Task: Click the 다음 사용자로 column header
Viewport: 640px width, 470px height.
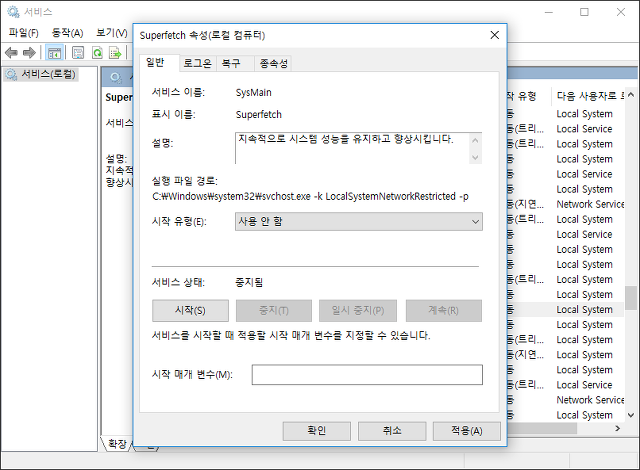Action: click(590, 96)
